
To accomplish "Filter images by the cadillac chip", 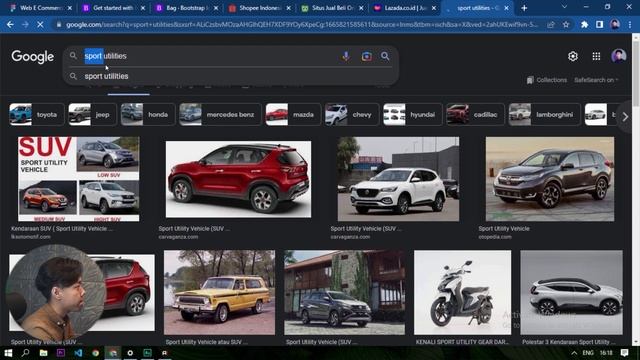I will pyautogui.click(x=475, y=115).
